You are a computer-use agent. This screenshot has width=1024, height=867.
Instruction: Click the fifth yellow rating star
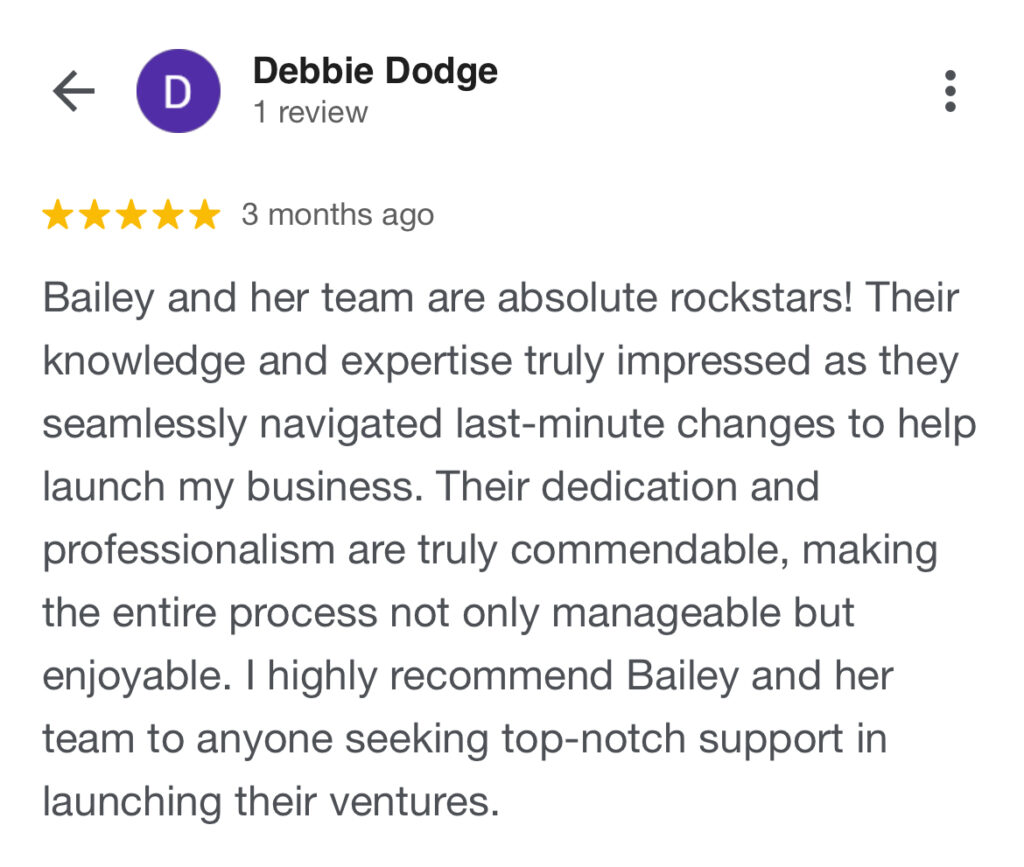point(204,215)
